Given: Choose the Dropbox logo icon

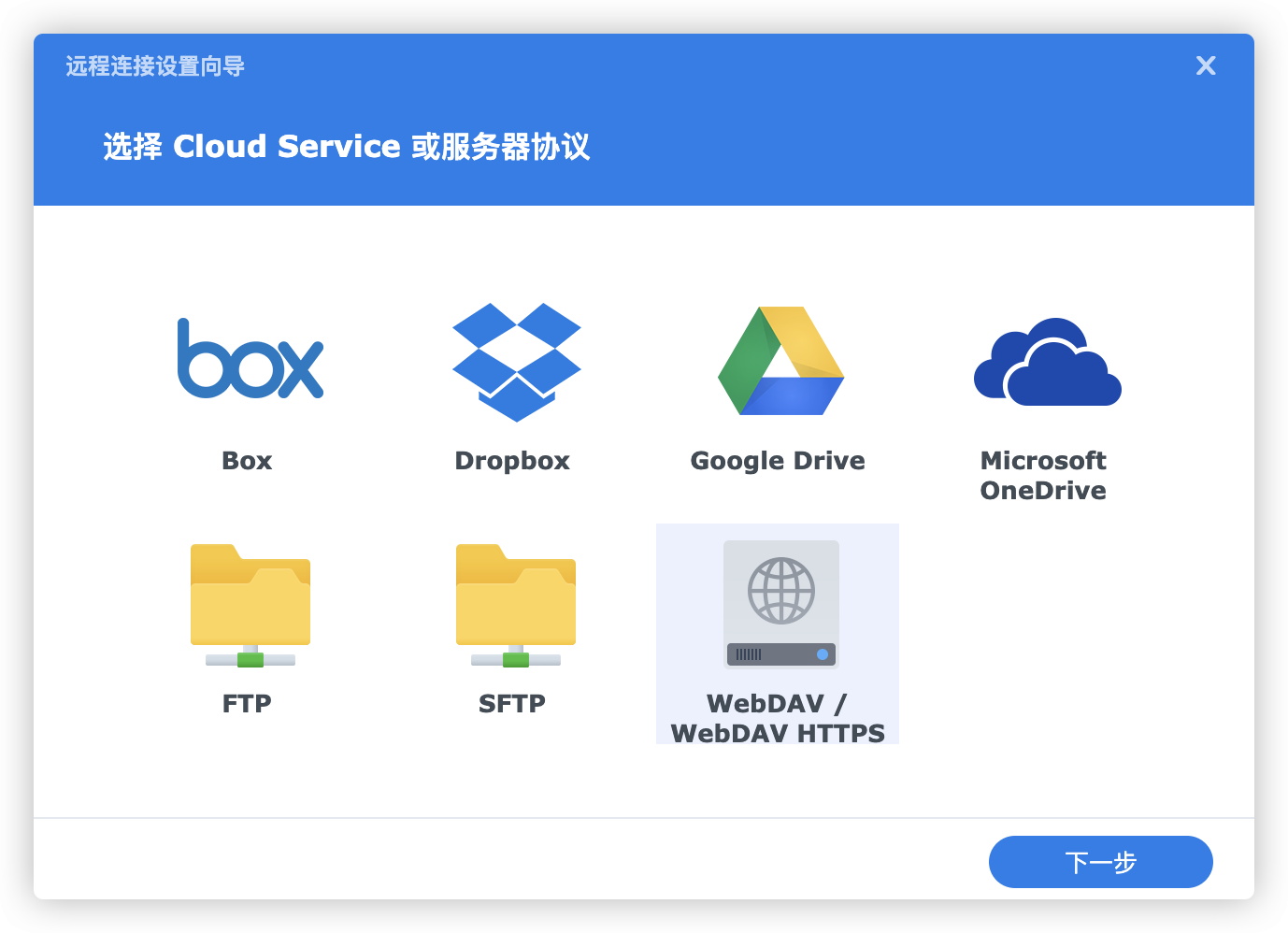Looking at the screenshot, I should (516, 362).
